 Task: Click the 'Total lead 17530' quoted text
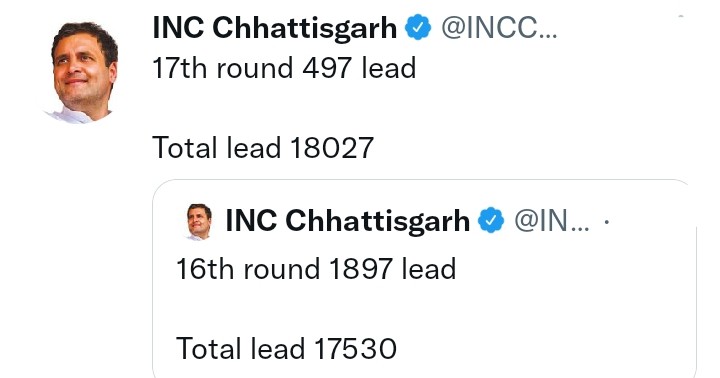[x=287, y=348]
